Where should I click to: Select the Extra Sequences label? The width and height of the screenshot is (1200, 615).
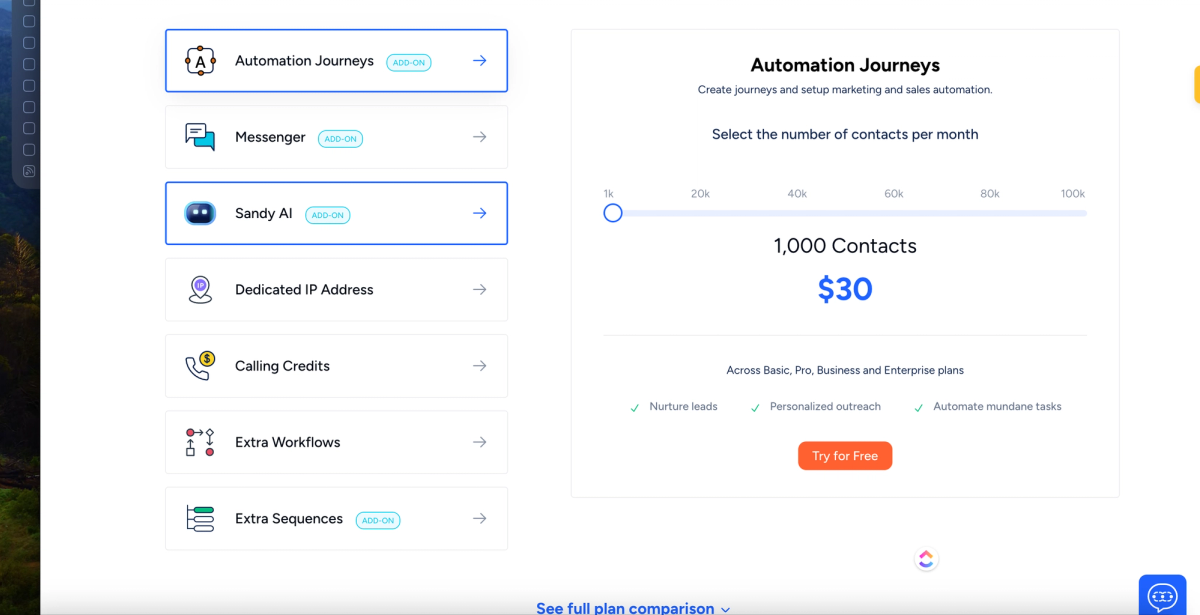[x=289, y=518]
